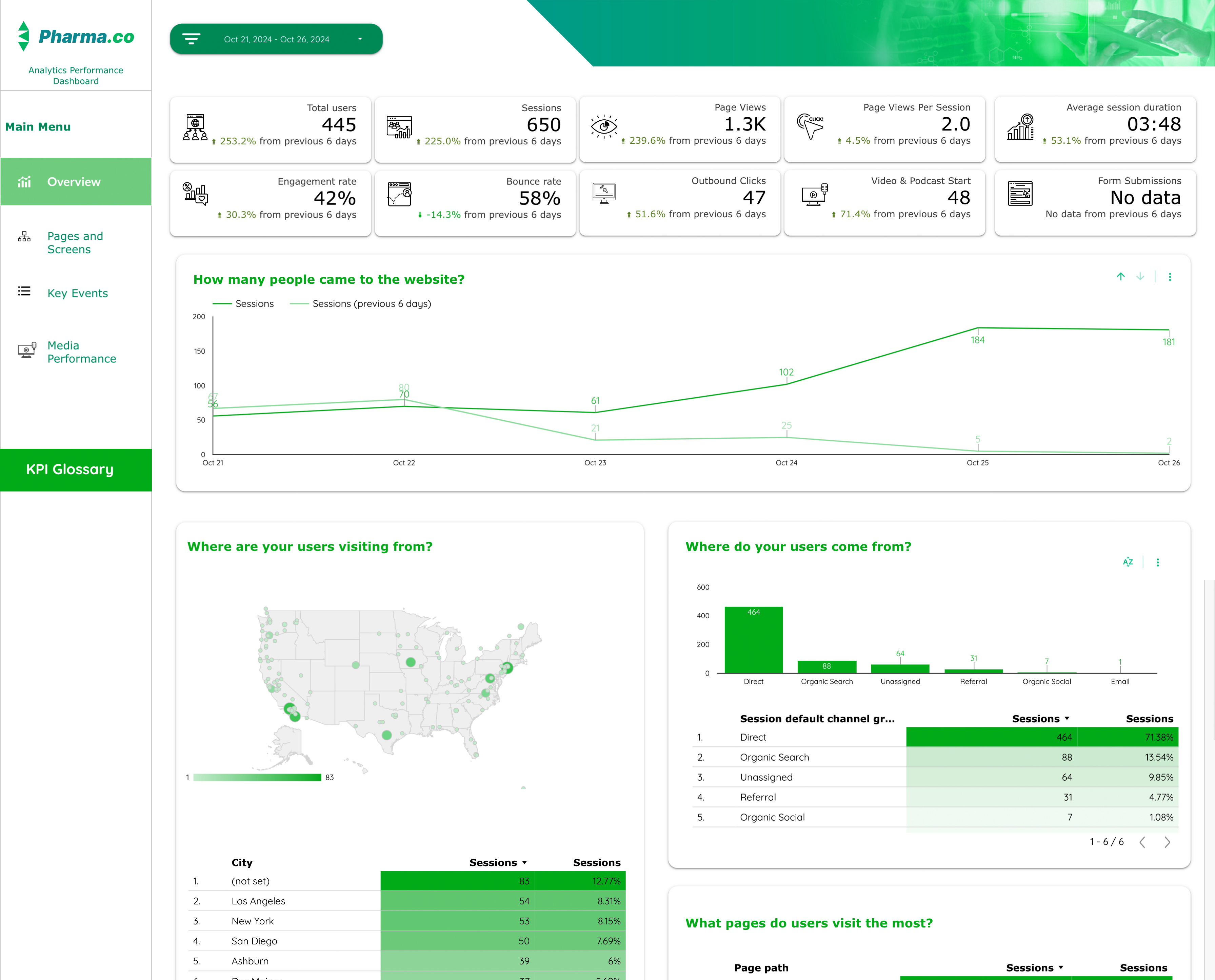Click the San Diego city row

tap(406, 941)
